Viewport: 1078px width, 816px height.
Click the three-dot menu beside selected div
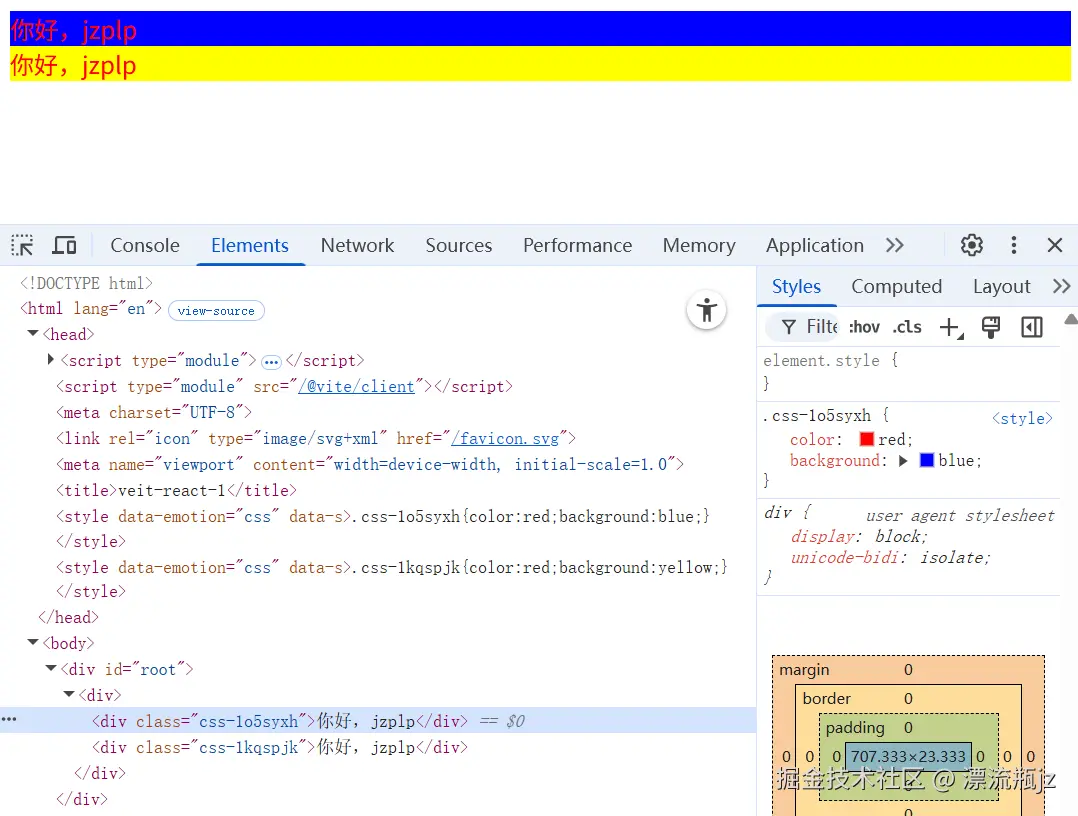pos(9,720)
